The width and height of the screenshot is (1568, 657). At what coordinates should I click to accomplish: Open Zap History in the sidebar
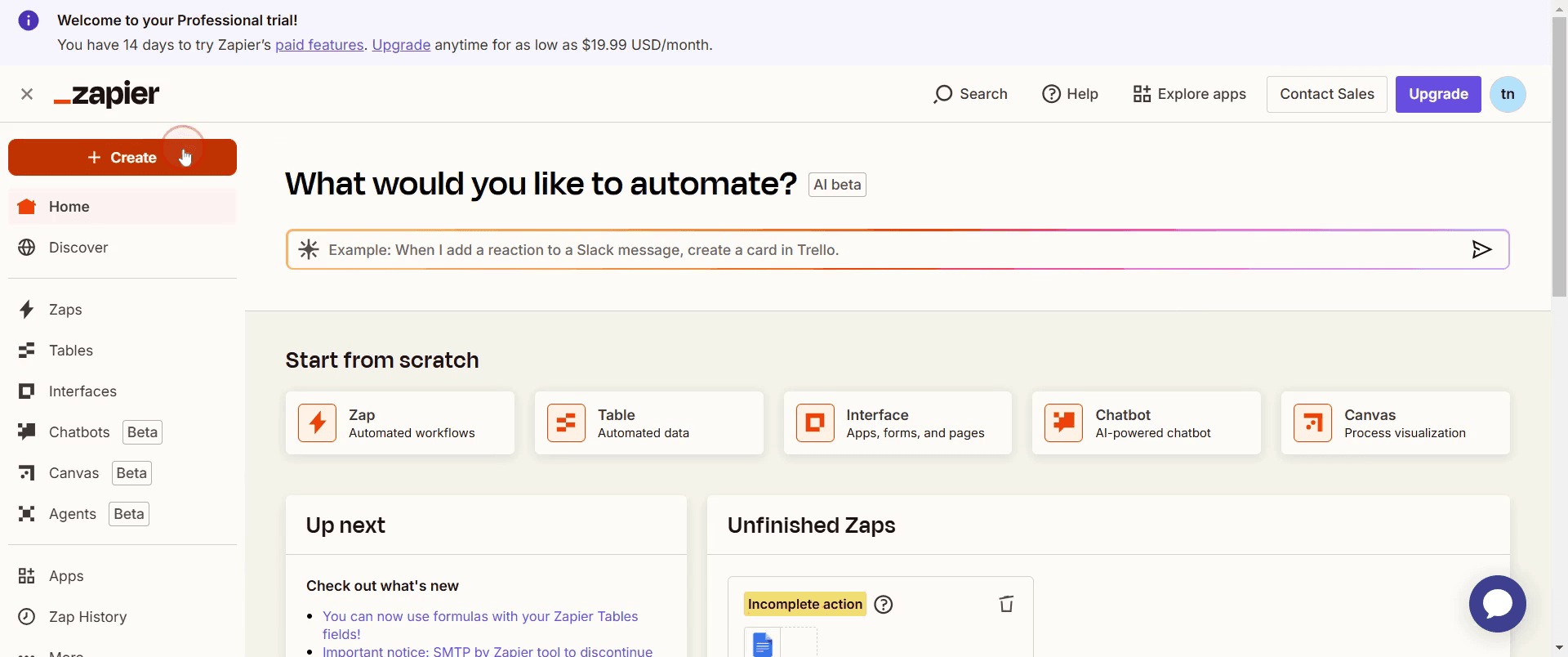point(122,617)
